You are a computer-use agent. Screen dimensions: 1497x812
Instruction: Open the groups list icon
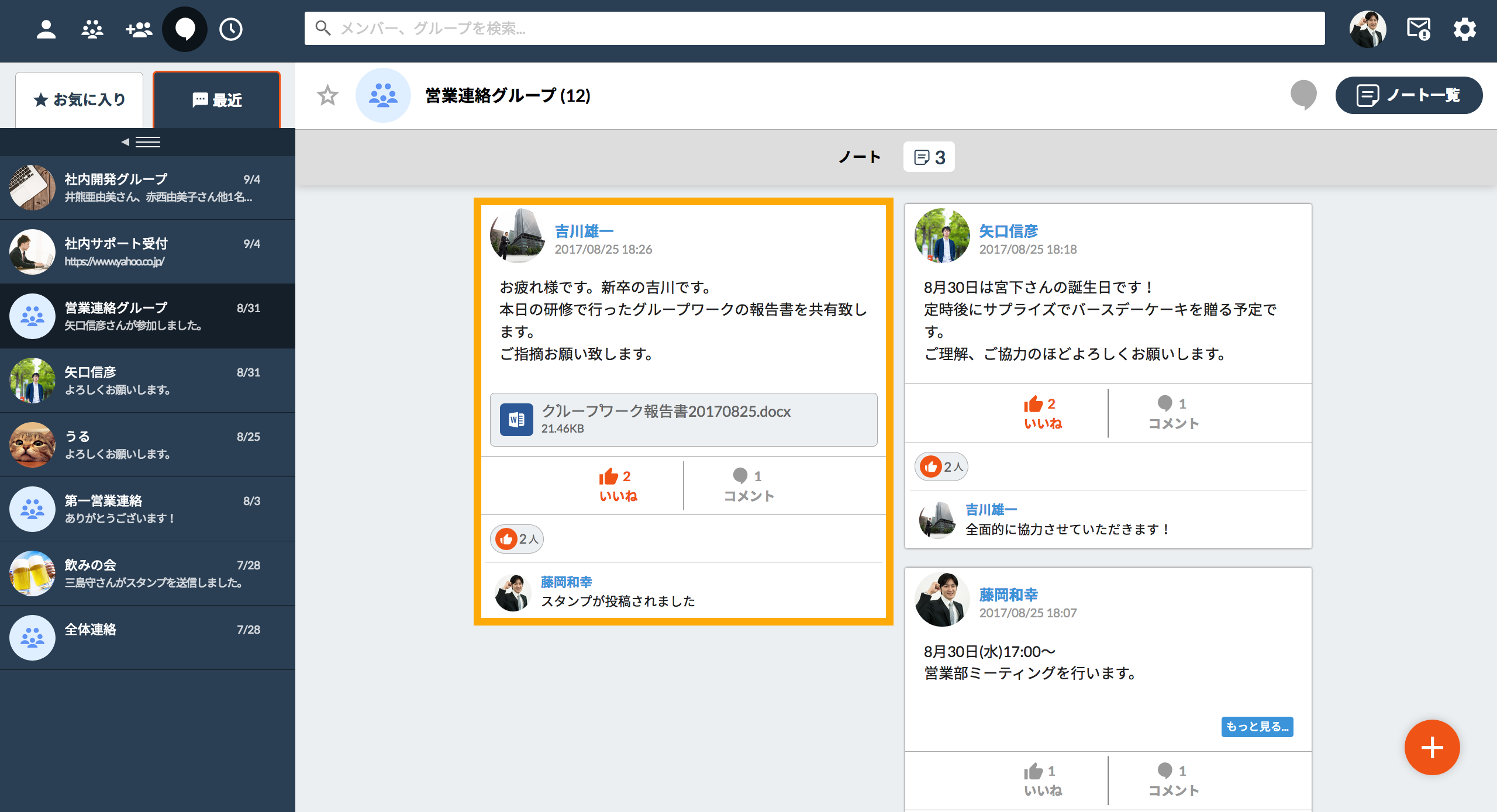pyautogui.click(x=92, y=29)
